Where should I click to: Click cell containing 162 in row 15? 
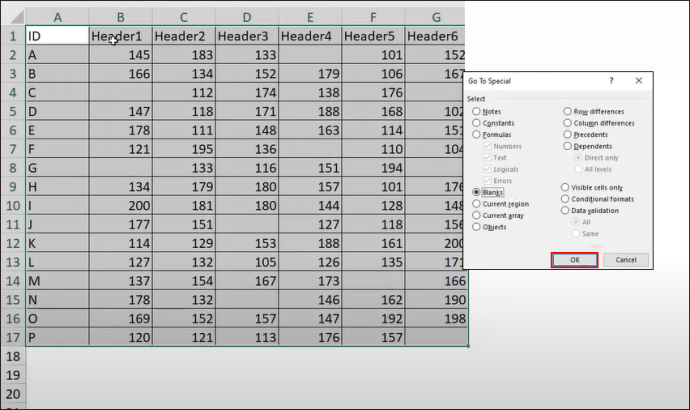coord(373,300)
